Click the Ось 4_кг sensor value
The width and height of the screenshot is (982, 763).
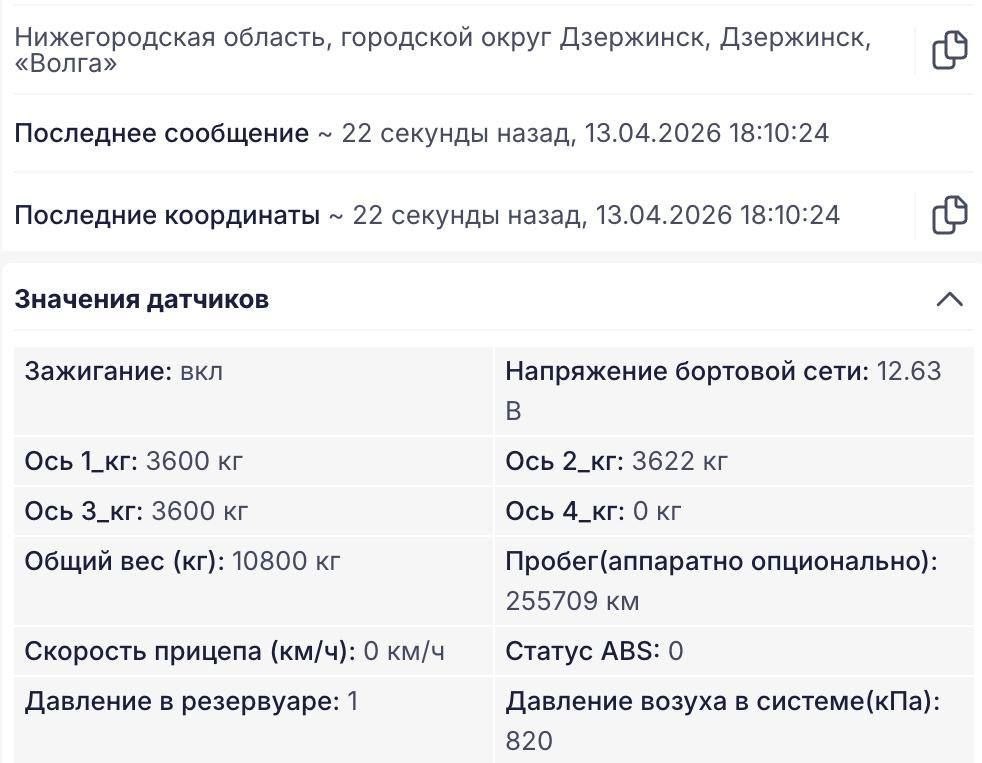coord(657,511)
